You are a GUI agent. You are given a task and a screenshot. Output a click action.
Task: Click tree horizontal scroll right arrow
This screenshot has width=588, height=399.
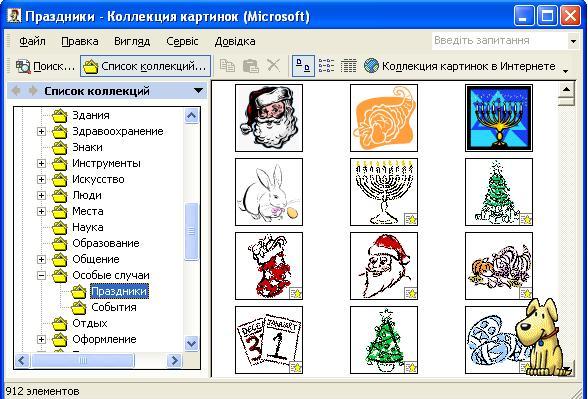pos(174,361)
